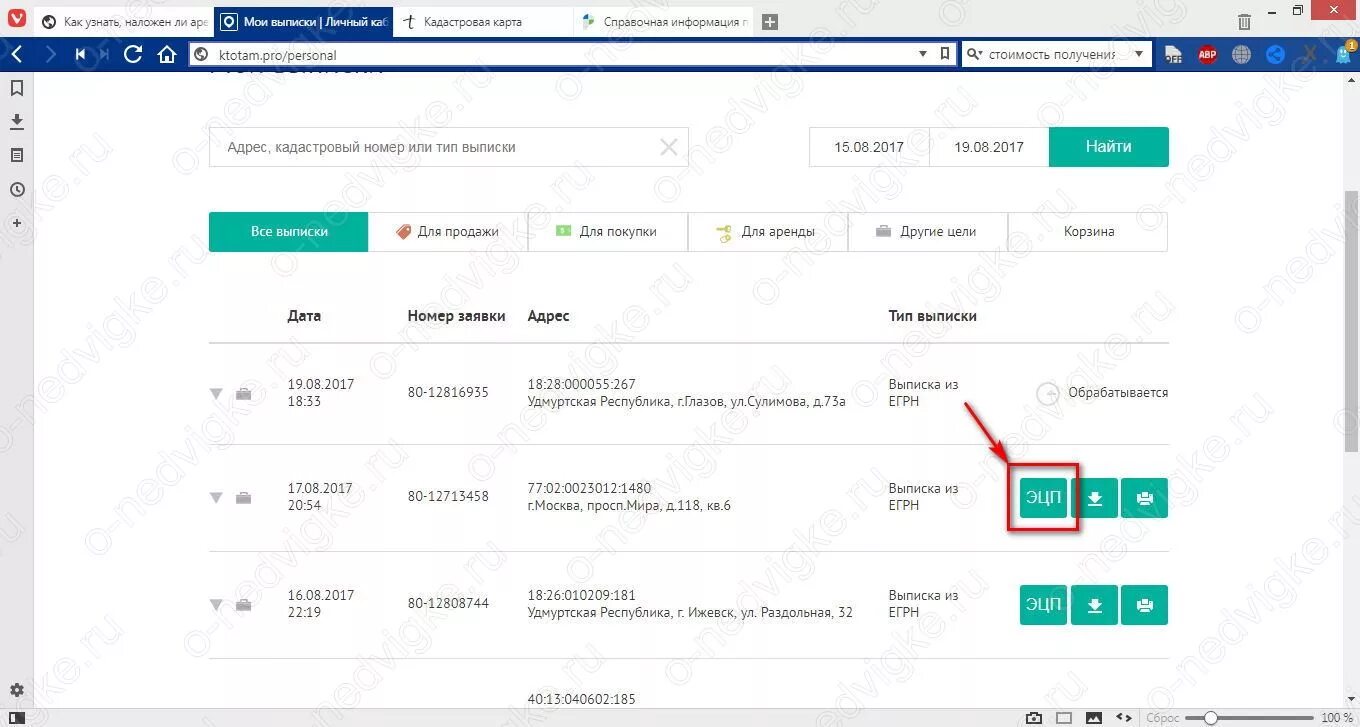Select the Другие цели filter

(928, 232)
